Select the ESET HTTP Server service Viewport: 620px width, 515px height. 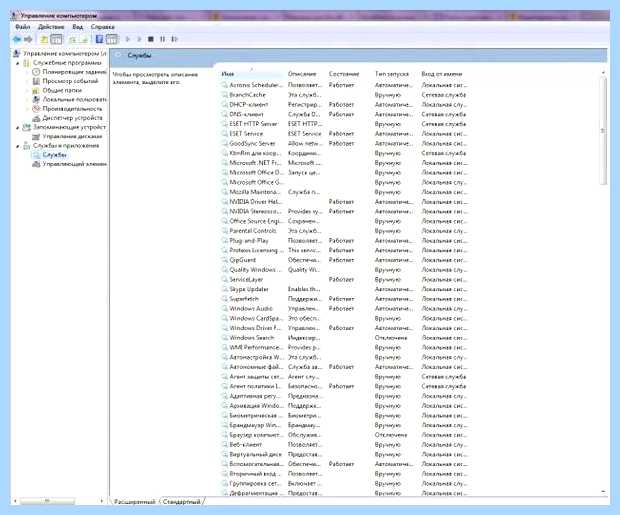[344, 124]
